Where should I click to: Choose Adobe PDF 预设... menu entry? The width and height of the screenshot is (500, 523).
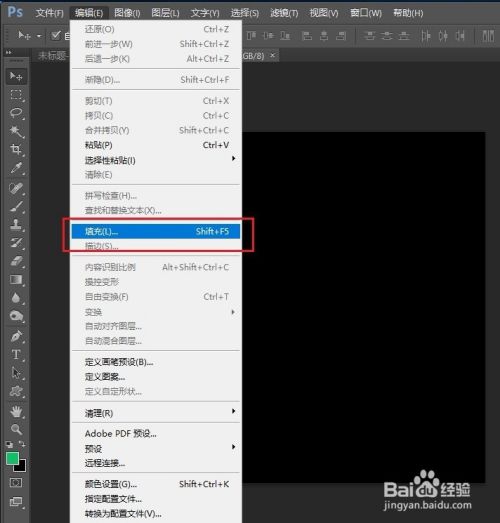pyautogui.click(x=156, y=434)
